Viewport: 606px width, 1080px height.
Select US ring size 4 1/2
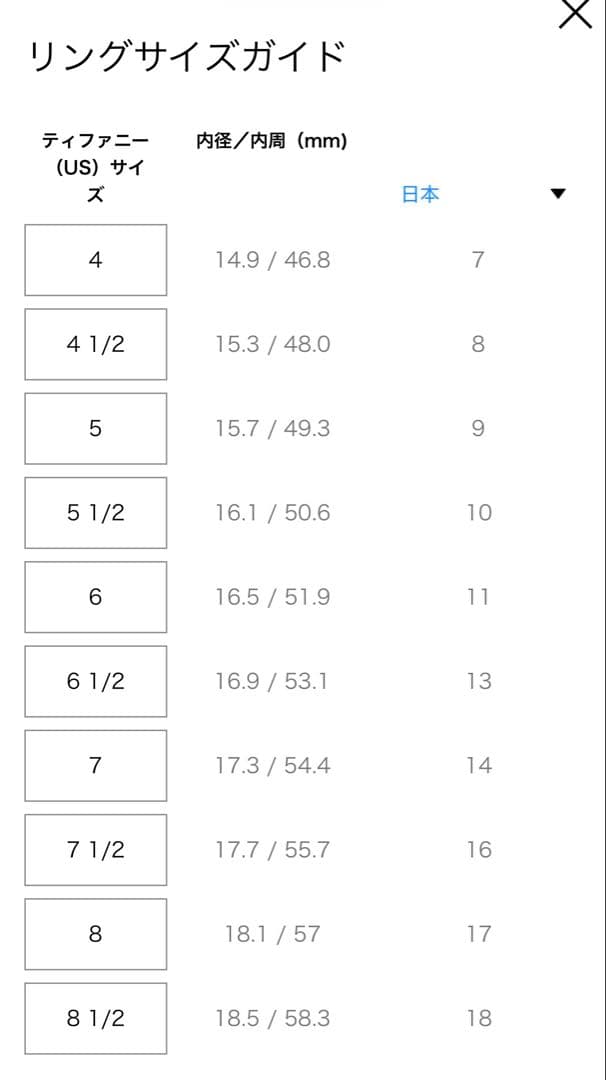[x=96, y=344]
